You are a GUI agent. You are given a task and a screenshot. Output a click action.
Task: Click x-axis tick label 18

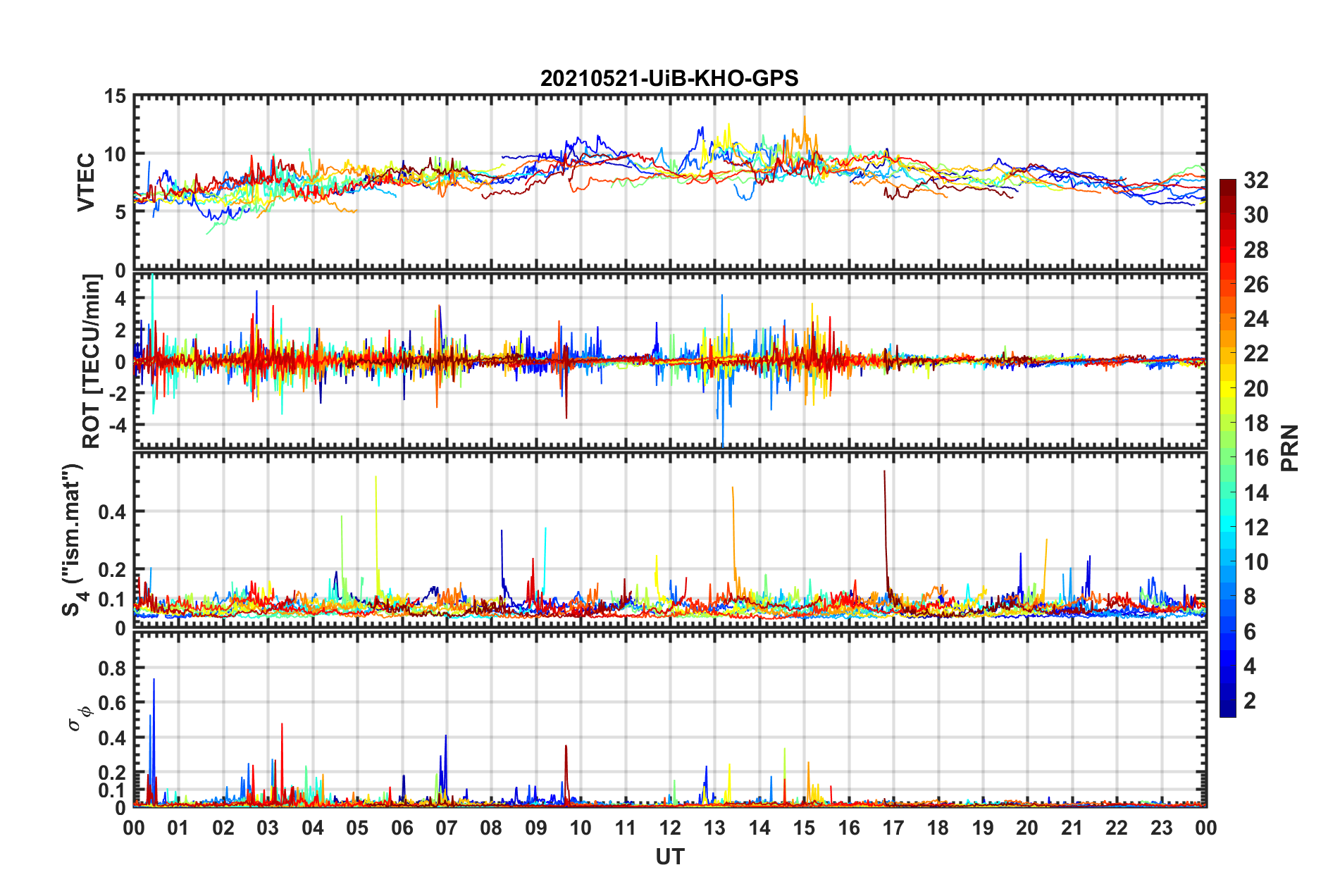point(938,828)
